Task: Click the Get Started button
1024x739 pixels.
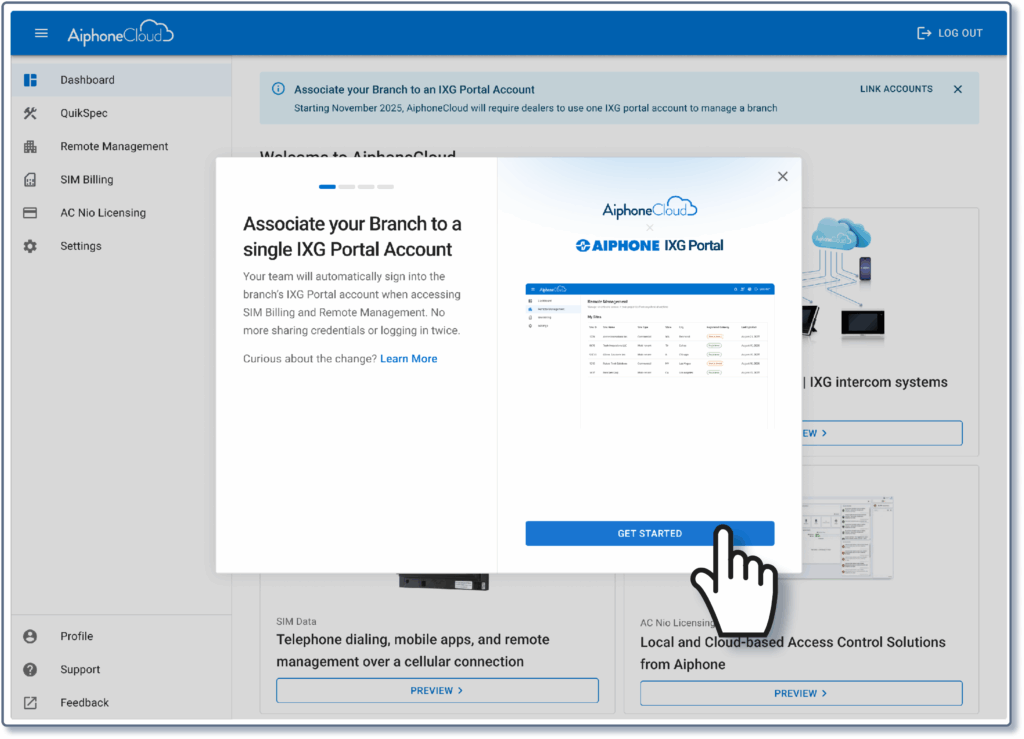Action: coord(649,533)
